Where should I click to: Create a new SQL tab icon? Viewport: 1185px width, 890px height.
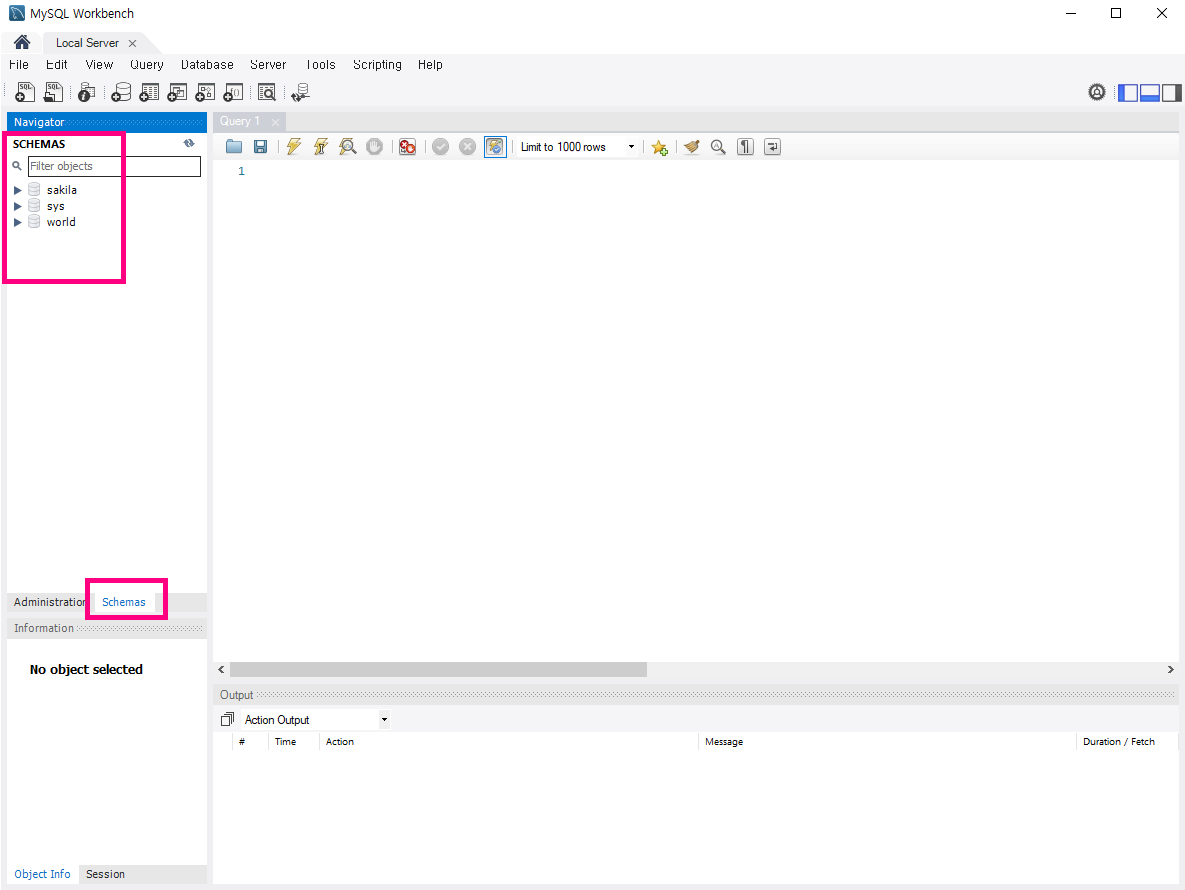(x=25, y=92)
